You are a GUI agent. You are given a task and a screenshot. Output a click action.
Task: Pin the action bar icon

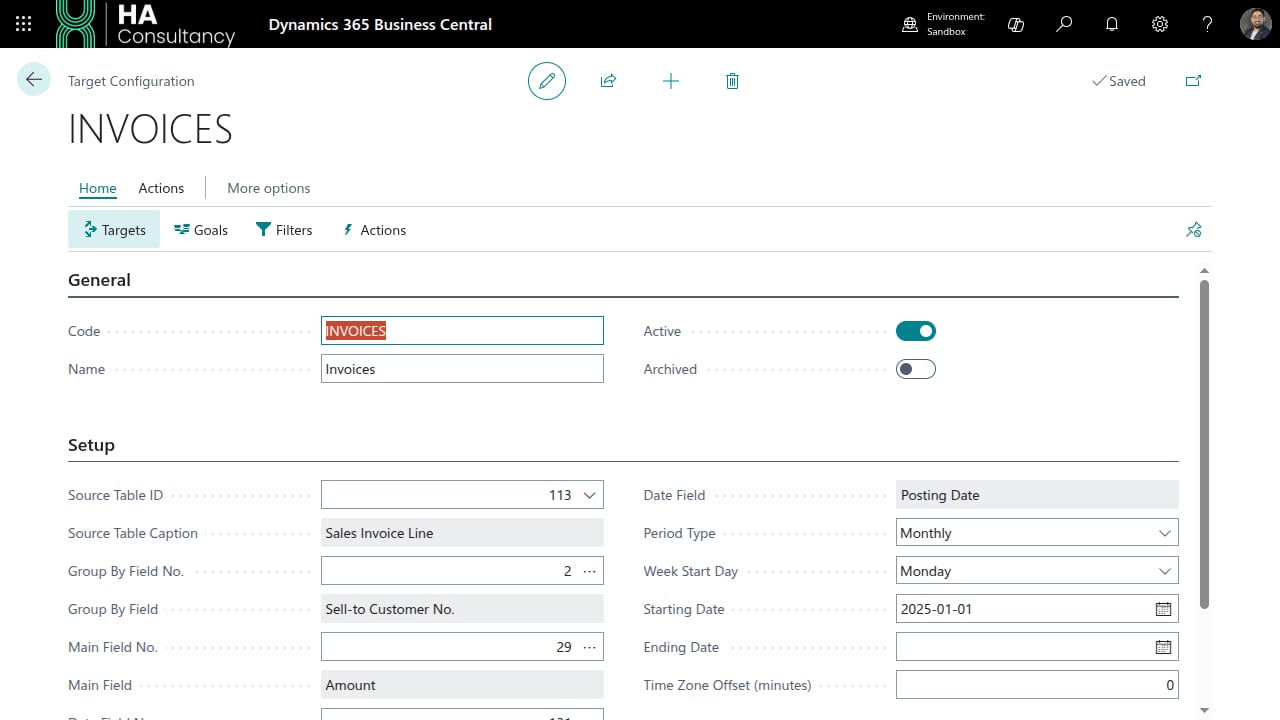1193,230
